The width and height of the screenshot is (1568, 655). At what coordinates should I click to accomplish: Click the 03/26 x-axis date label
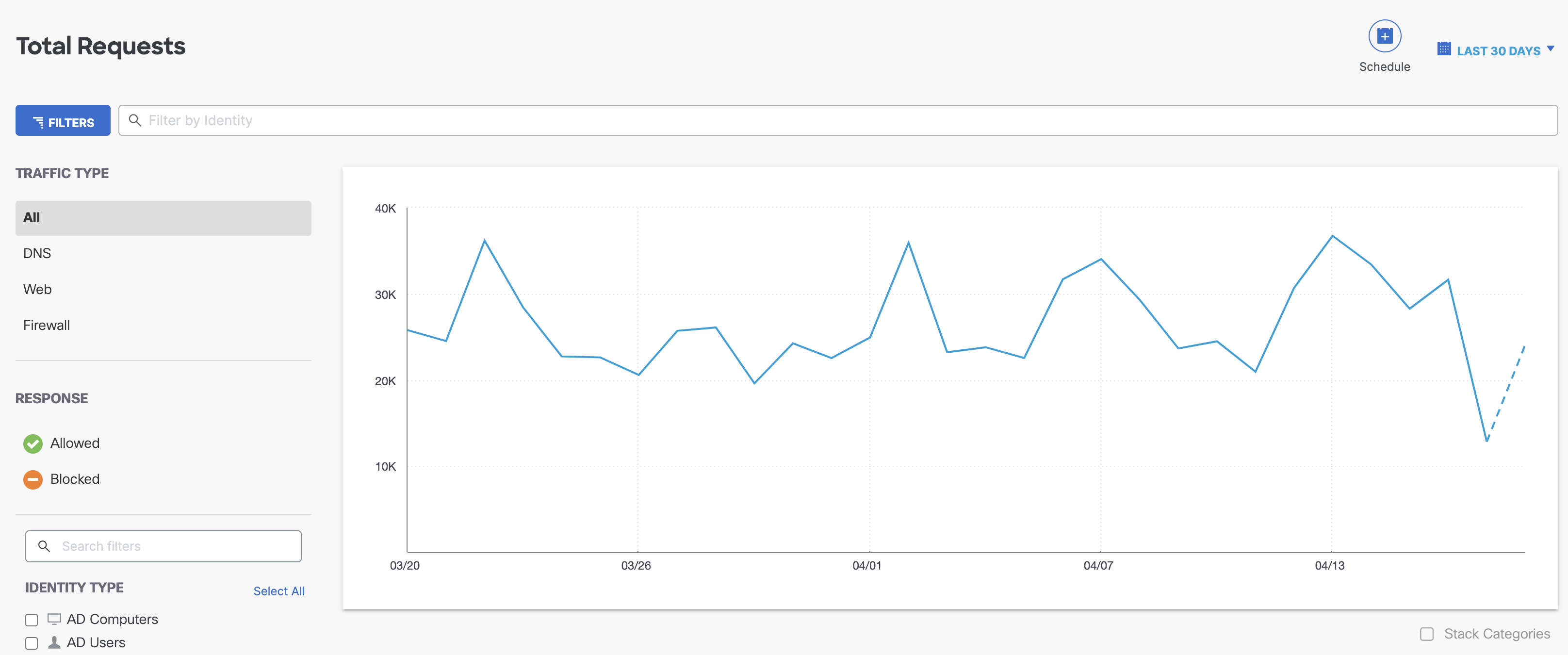click(x=636, y=566)
